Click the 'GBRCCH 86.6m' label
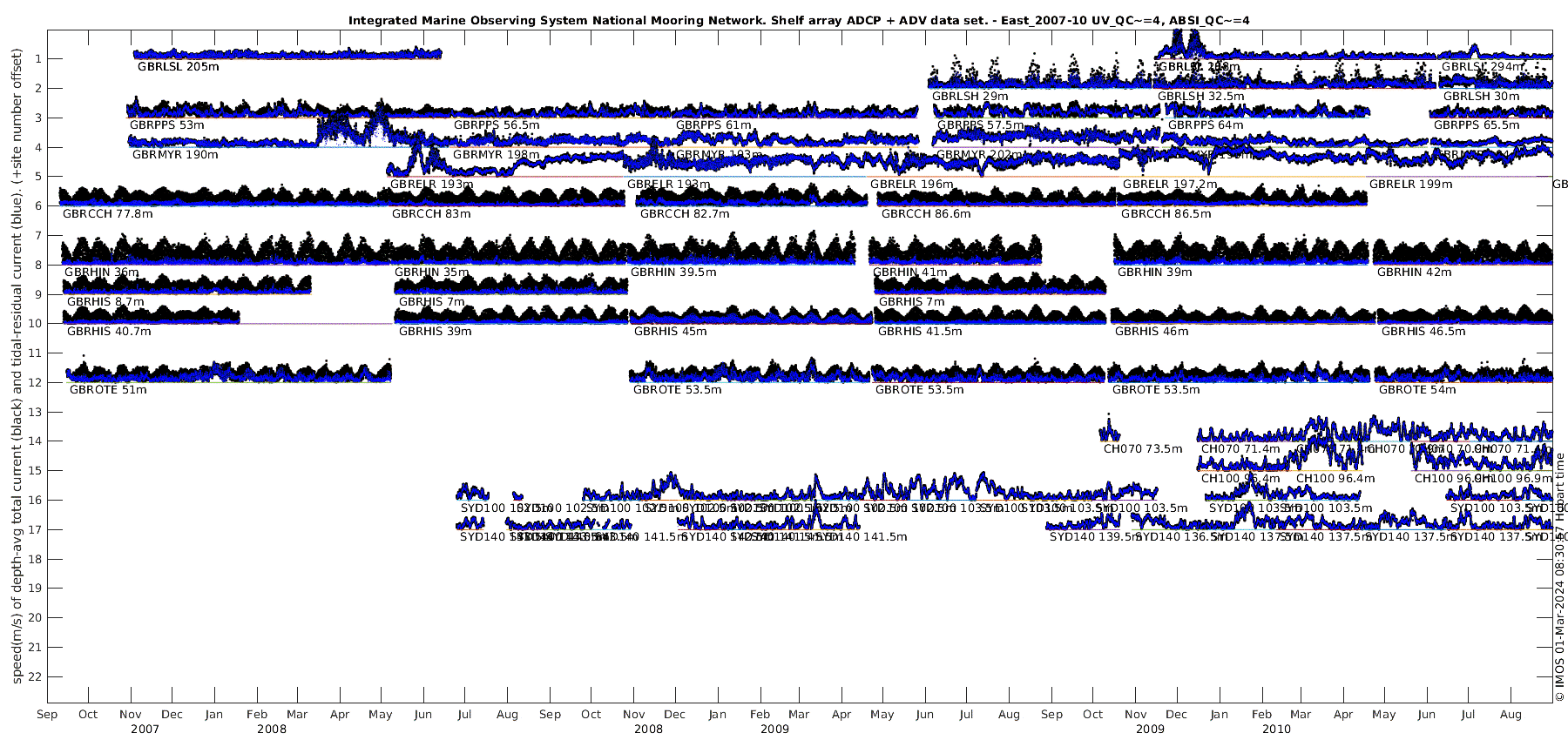The width and height of the screenshot is (1568, 740). (926, 214)
